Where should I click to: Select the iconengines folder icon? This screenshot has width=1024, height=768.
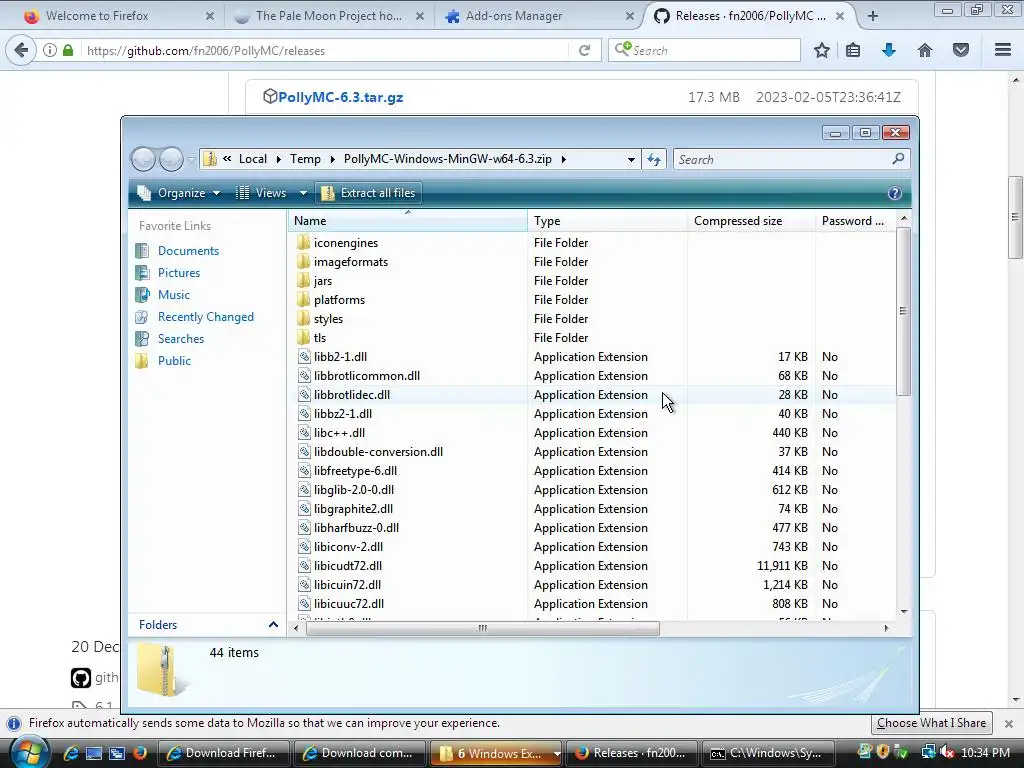(303, 242)
